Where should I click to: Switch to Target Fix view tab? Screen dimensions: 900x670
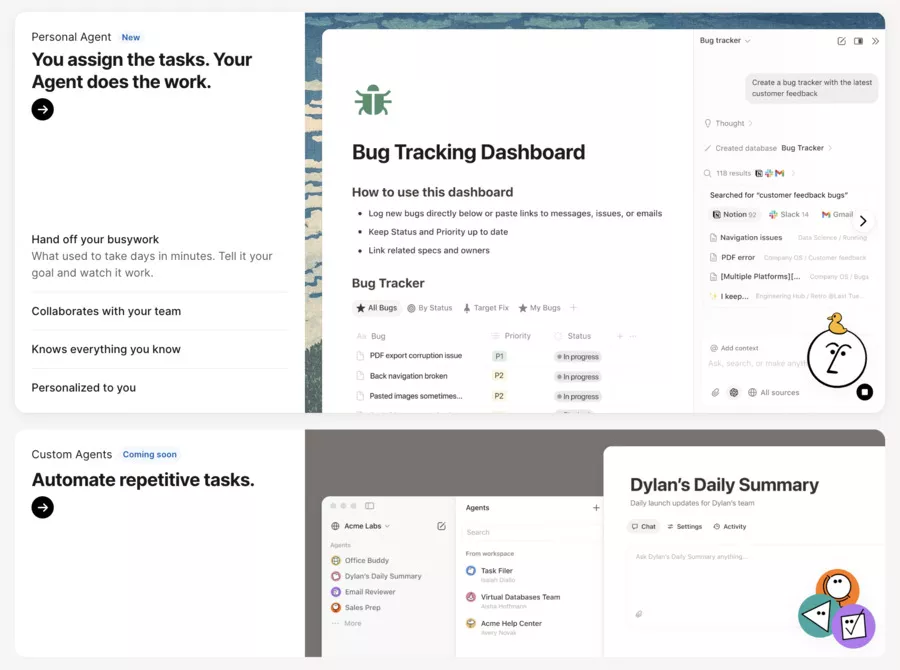(x=486, y=308)
